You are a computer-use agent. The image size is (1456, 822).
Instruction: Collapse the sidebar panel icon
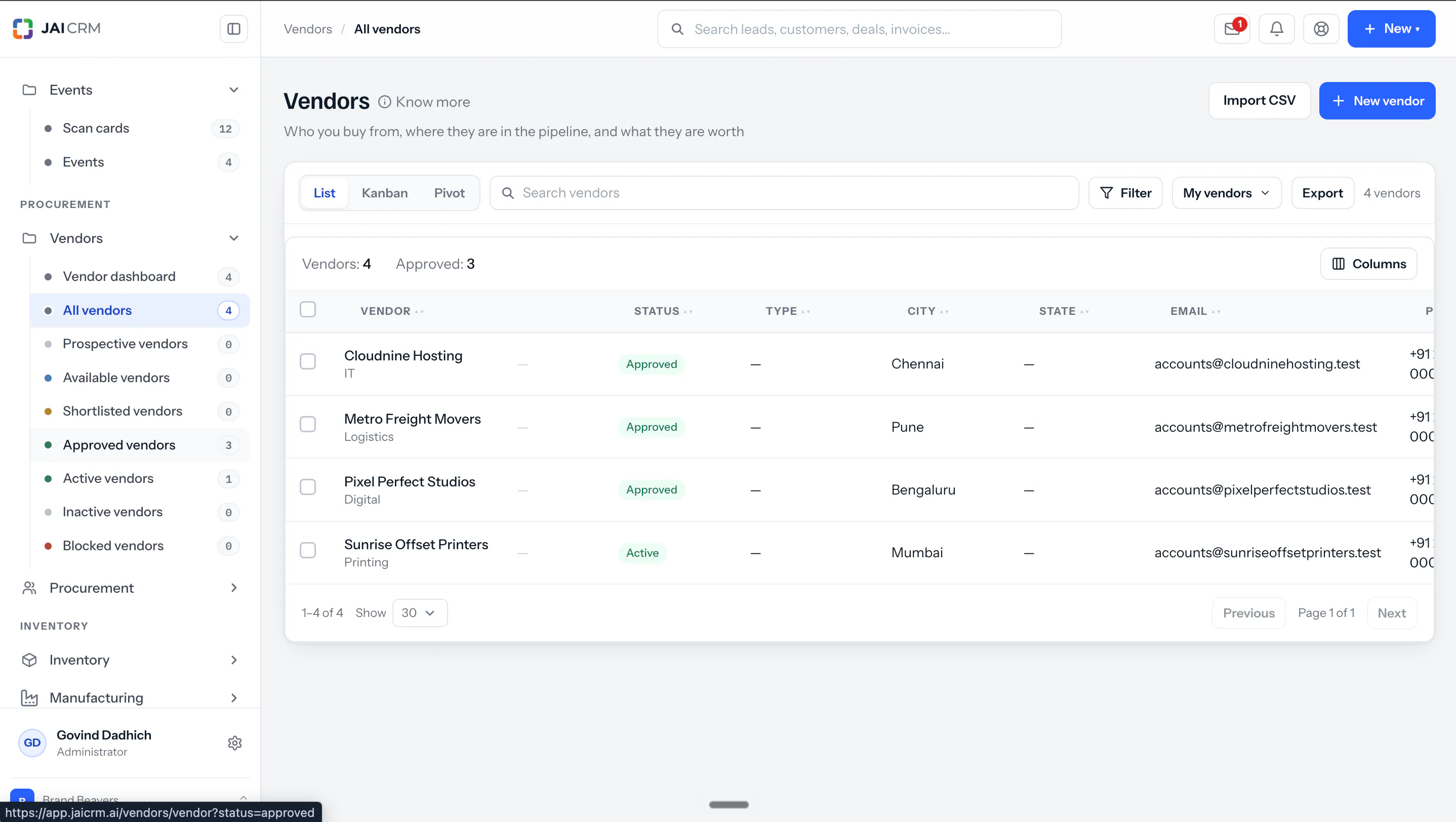[233, 29]
